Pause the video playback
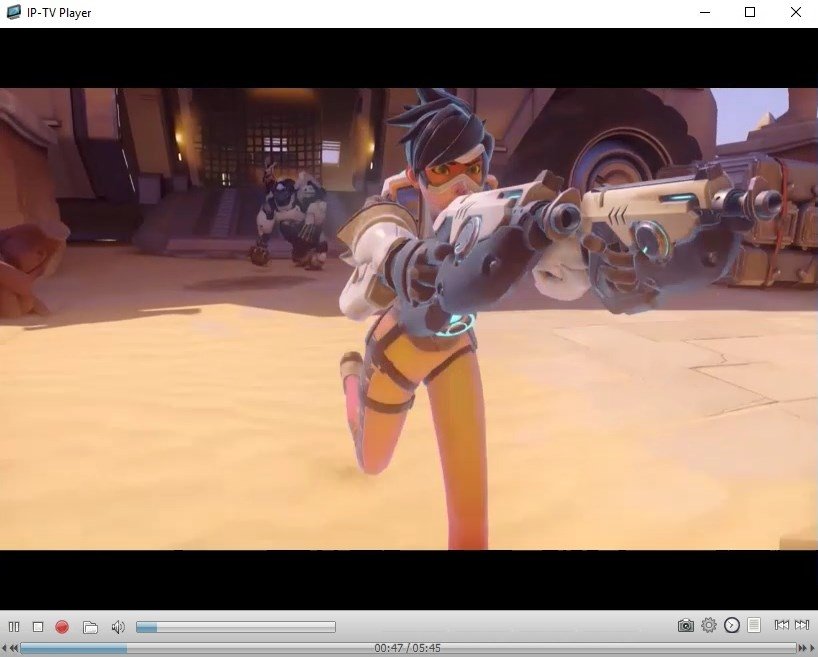 click(14, 627)
